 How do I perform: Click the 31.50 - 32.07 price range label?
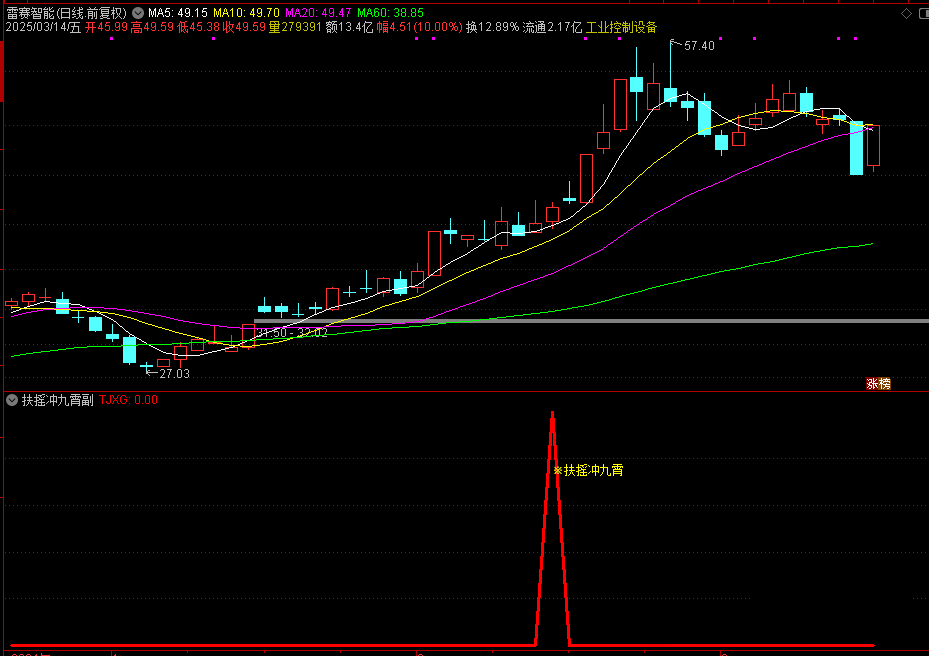coord(292,332)
